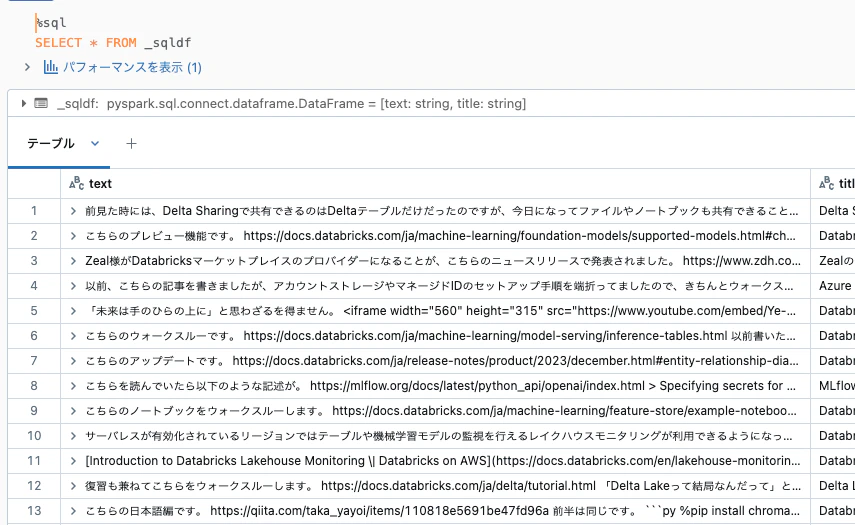The width and height of the screenshot is (855, 525).
Task: Click the table icon next to _sqldf
Action: pyautogui.click(x=41, y=103)
